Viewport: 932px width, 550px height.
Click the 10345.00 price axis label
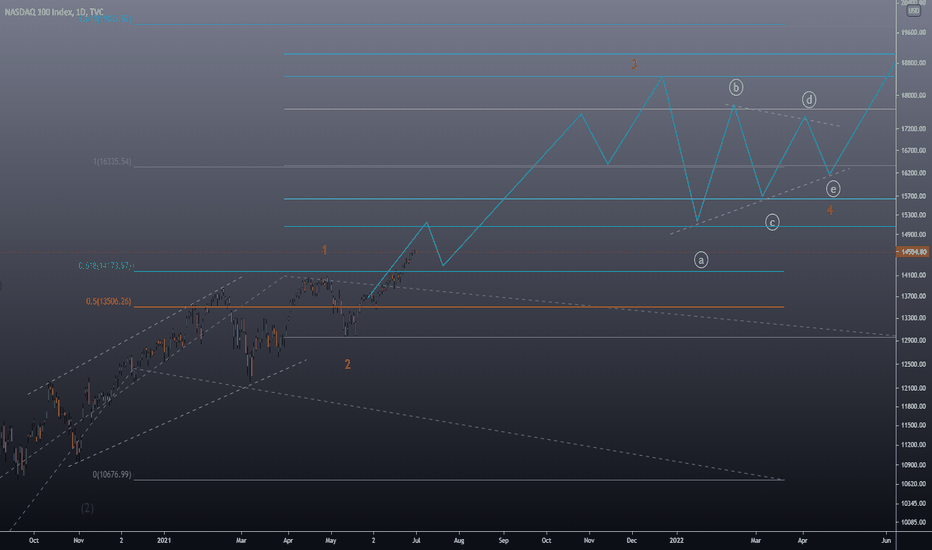pyautogui.click(x=914, y=504)
